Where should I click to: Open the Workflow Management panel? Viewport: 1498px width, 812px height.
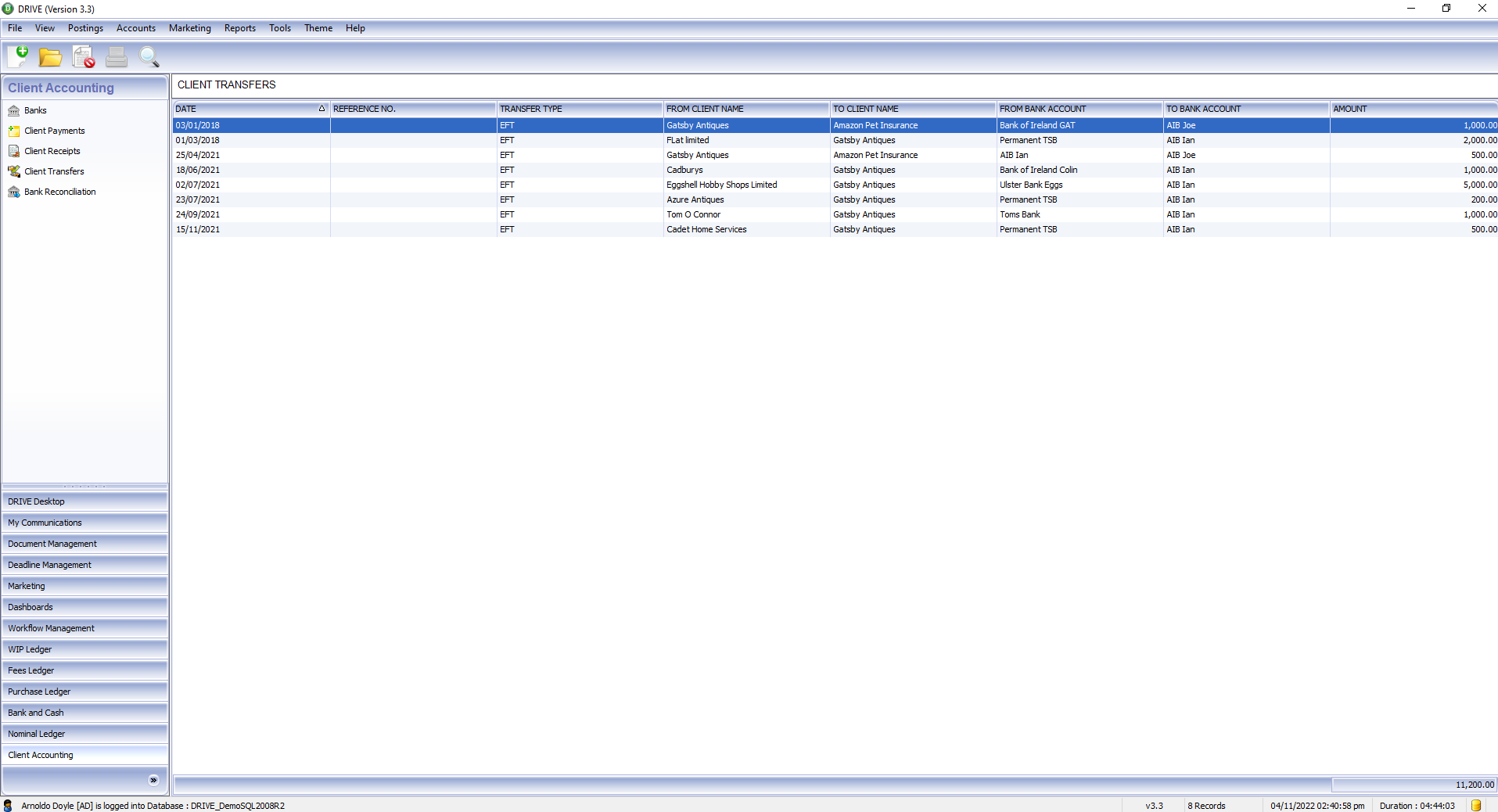point(84,628)
